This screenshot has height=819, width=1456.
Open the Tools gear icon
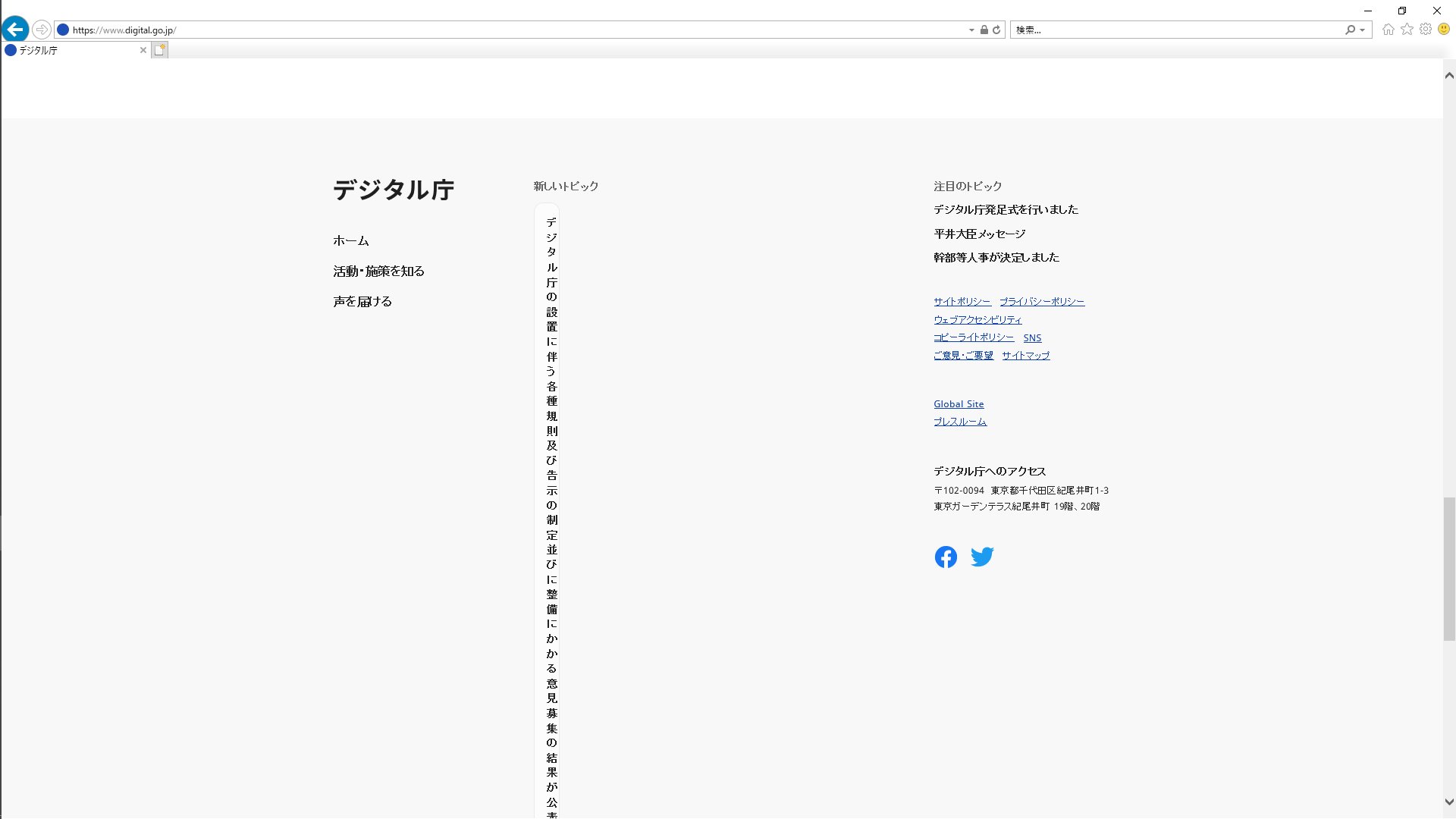1426,30
